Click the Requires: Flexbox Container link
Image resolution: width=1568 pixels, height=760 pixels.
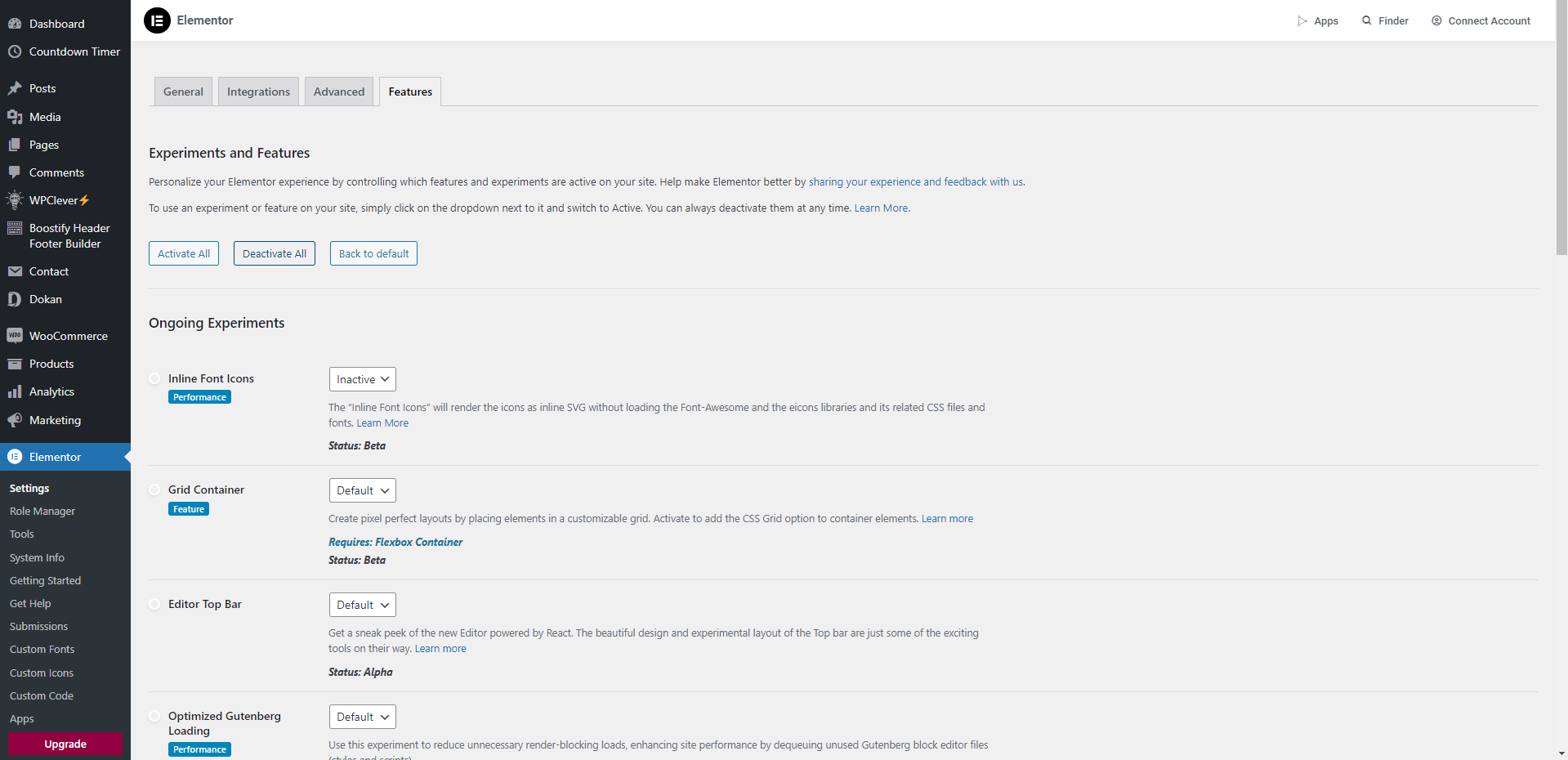(x=395, y=542)
